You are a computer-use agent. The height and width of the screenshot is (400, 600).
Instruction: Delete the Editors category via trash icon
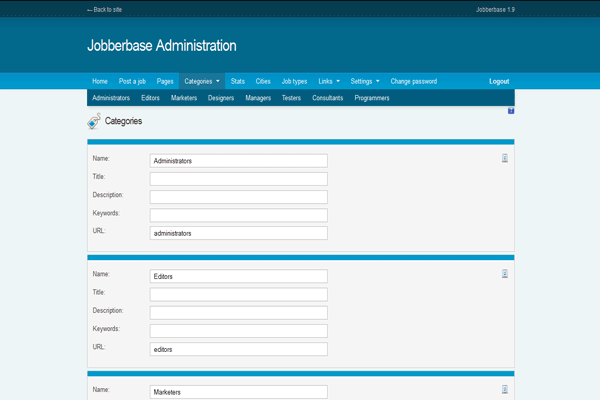coord(505,273)
